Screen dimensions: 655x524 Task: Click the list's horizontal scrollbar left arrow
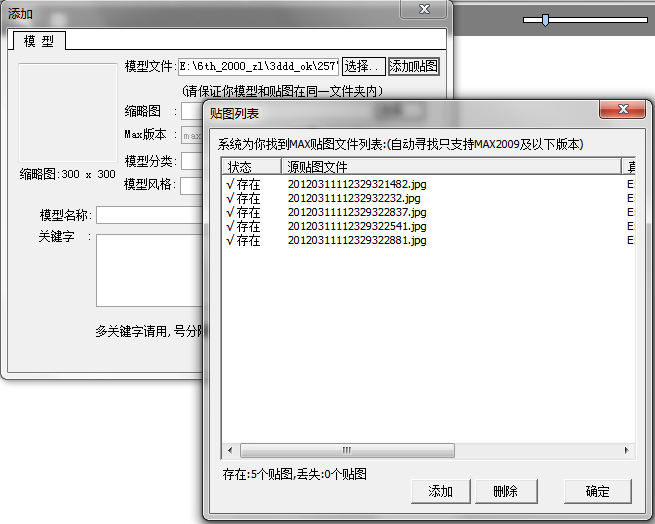(231, 450)
